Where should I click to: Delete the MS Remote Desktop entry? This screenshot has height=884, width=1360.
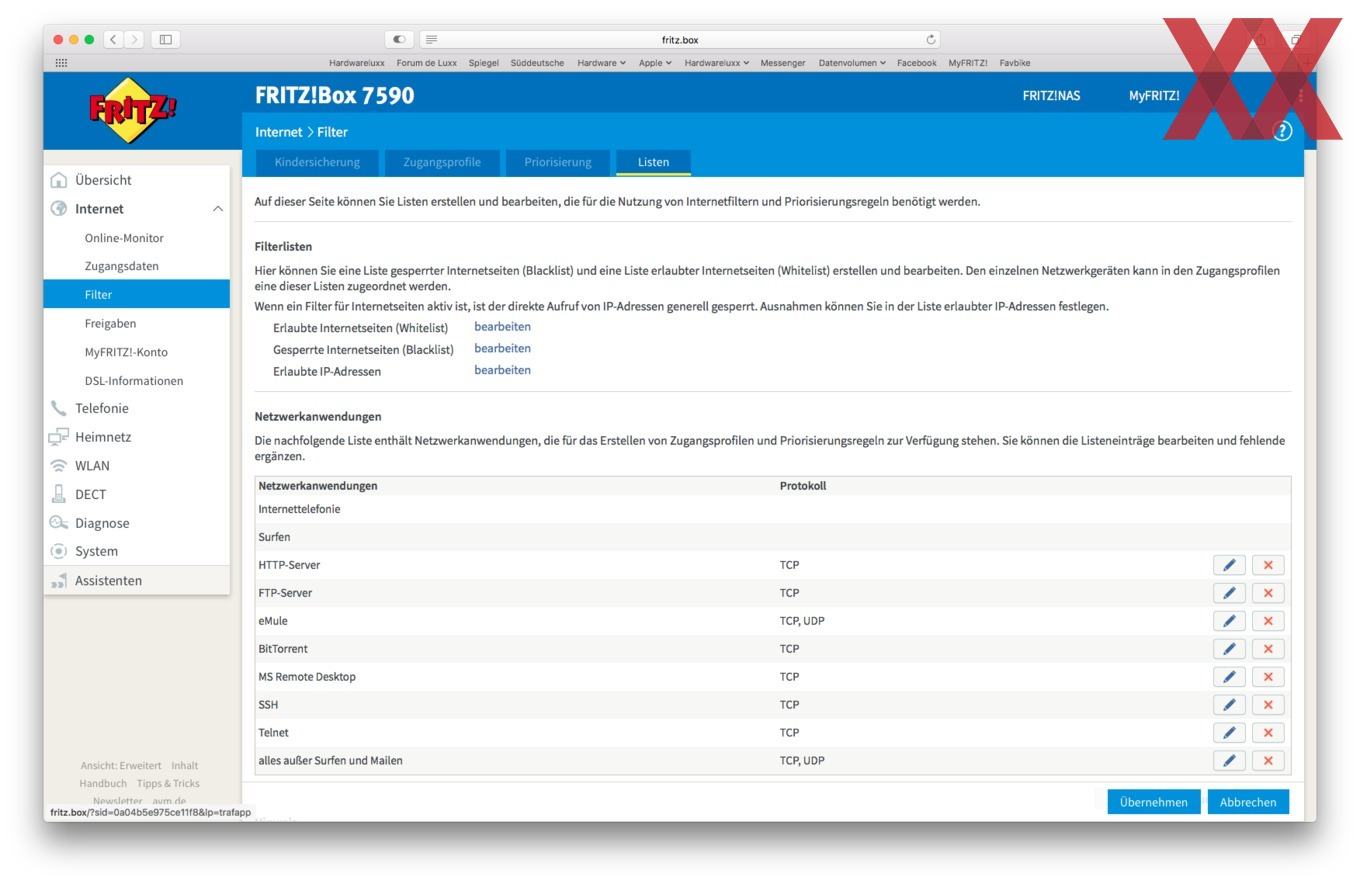[x=1268, y=677]
